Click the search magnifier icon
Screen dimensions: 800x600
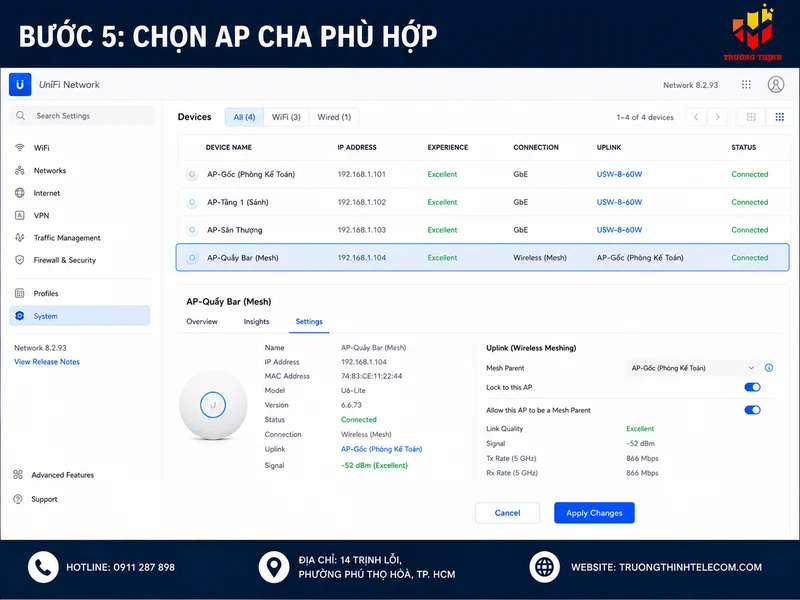20,116
